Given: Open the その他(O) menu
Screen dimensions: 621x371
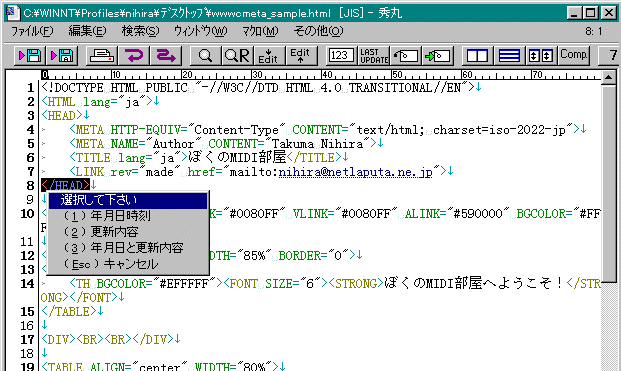Looking at the screenshot, I should coord(318,31).
